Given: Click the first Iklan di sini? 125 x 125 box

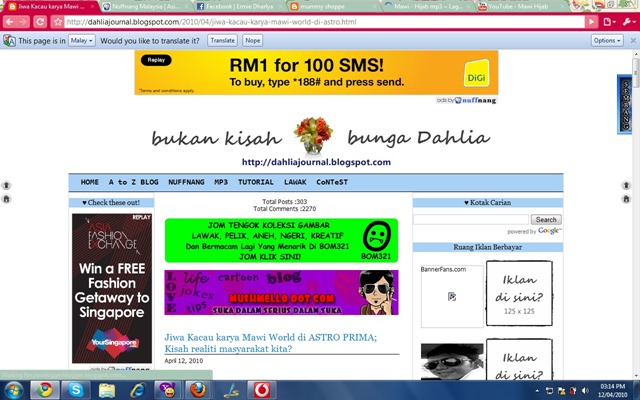Looking at the screenshot, I should (x=519, y=293).
